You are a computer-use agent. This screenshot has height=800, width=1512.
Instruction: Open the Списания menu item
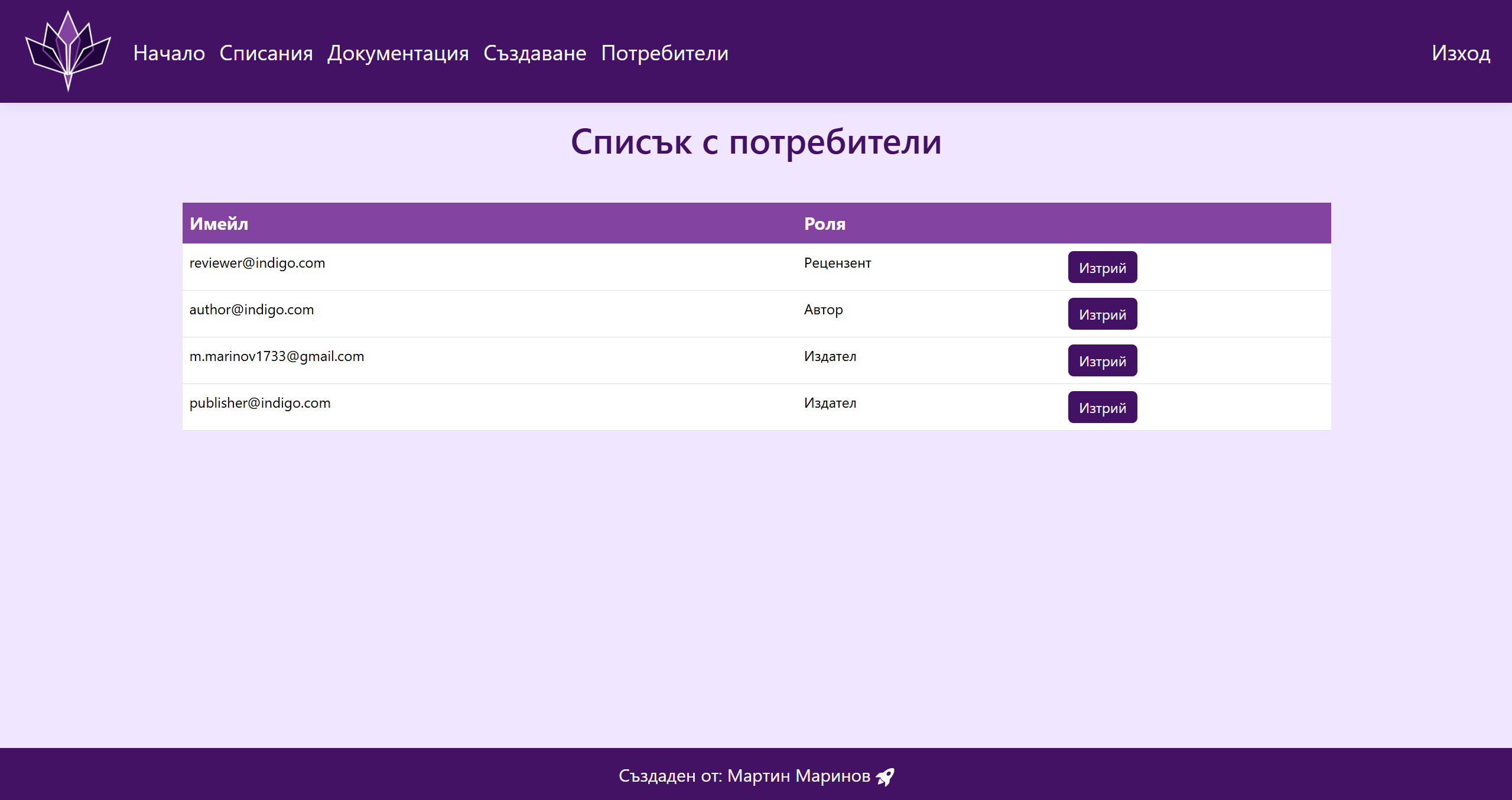[x=266, y=53]
